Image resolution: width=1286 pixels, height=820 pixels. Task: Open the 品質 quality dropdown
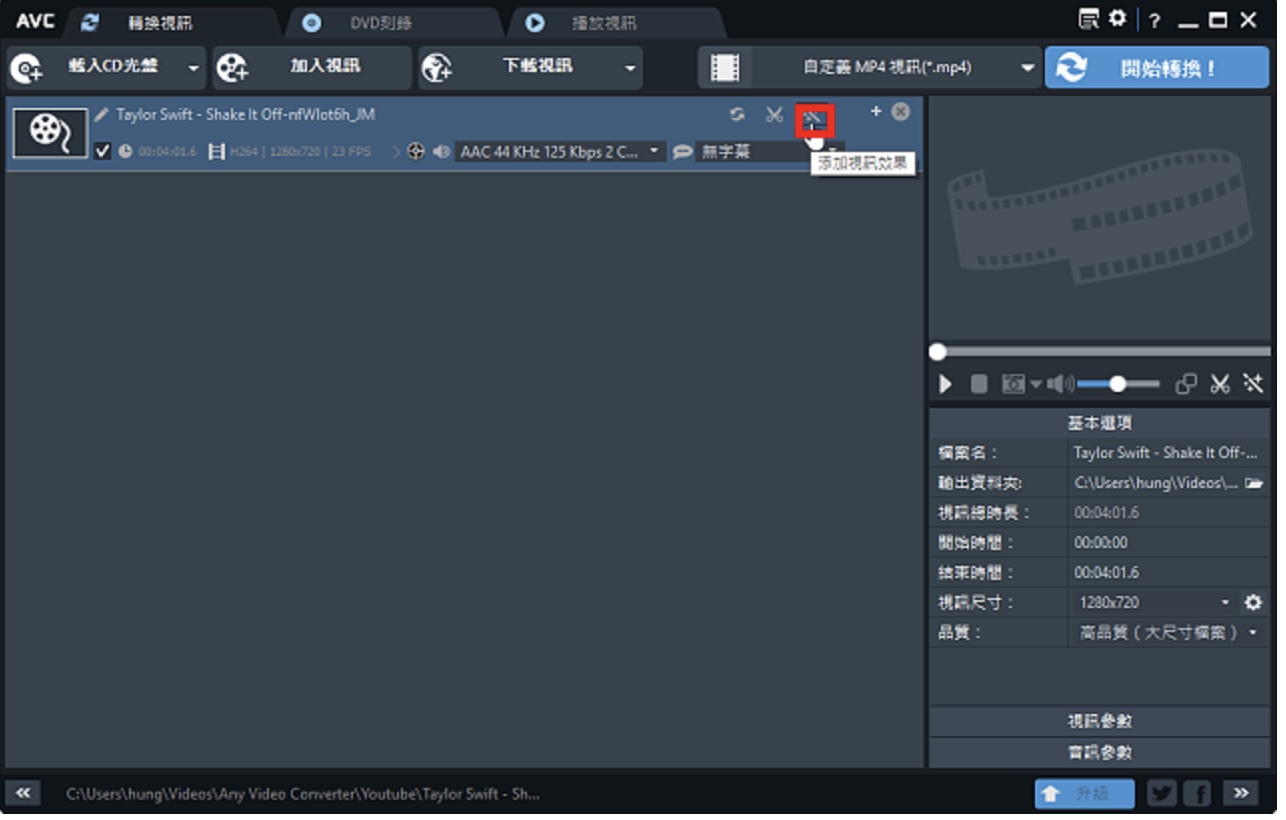1167,633
